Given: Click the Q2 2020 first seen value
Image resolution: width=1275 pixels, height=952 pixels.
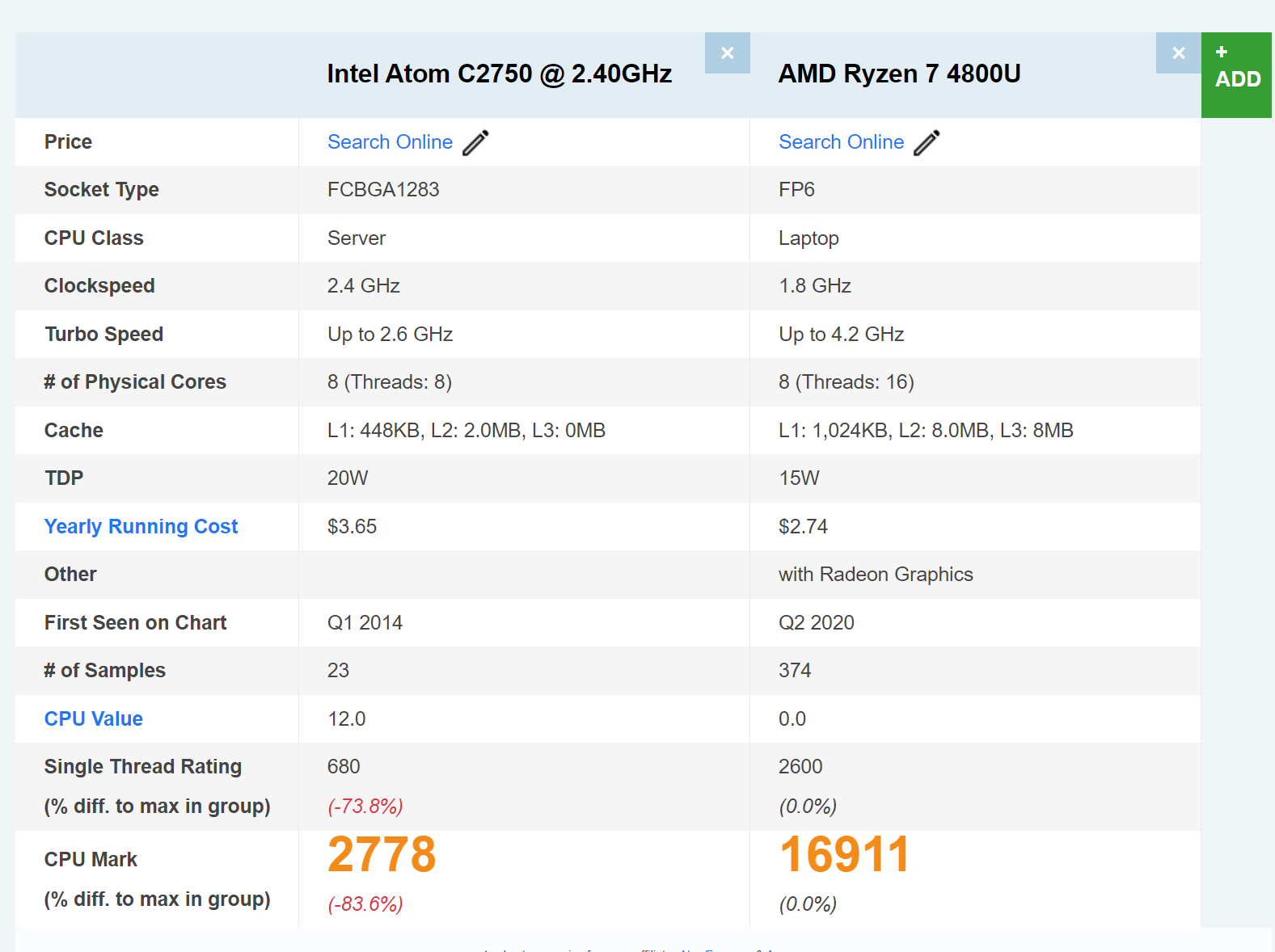Looking at the screenshot, I should [x=817, y=623].
